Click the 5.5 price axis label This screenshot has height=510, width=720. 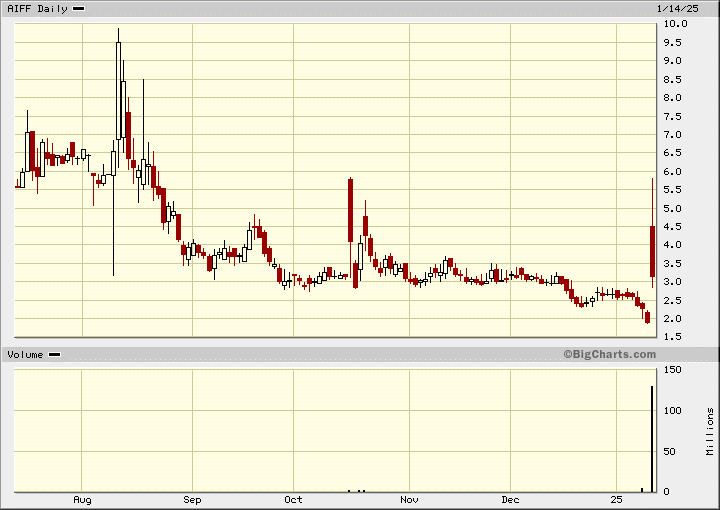click(672, 190)
